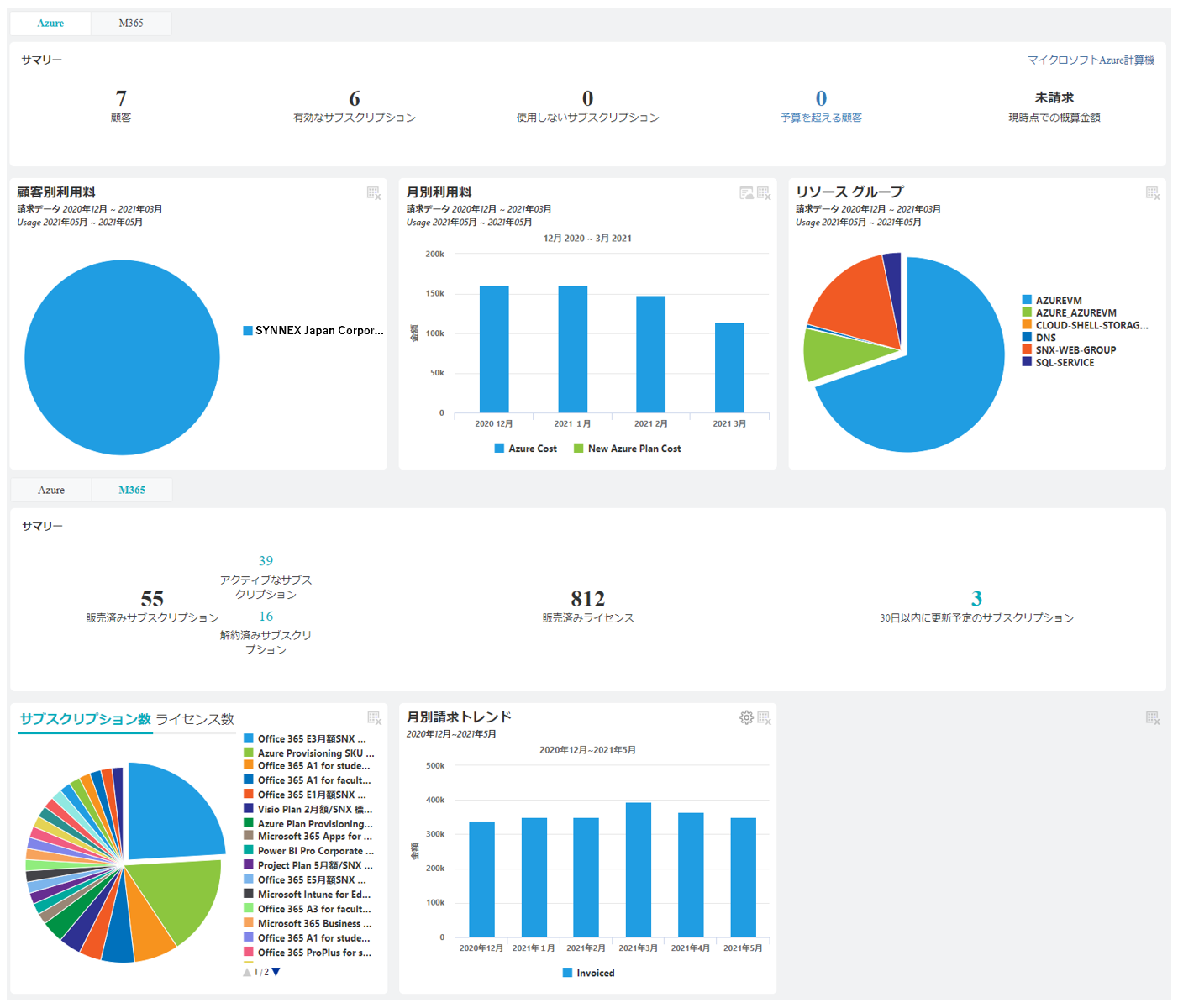The image size is (1178, 1008).
Task: Toggle the DNS legend entry
Action: 1039,338
